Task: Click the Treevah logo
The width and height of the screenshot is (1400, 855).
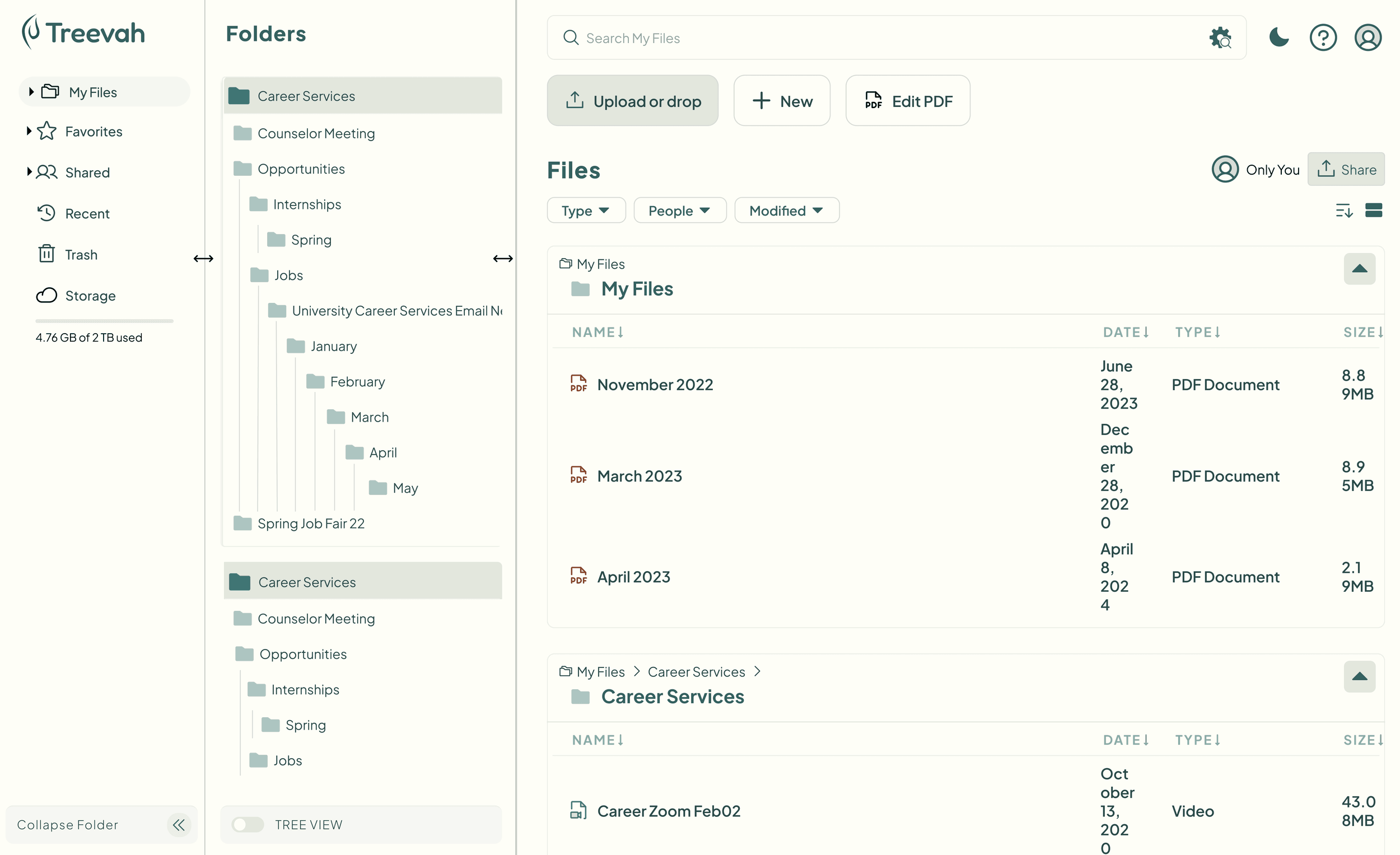Action: tap(83, 32)
